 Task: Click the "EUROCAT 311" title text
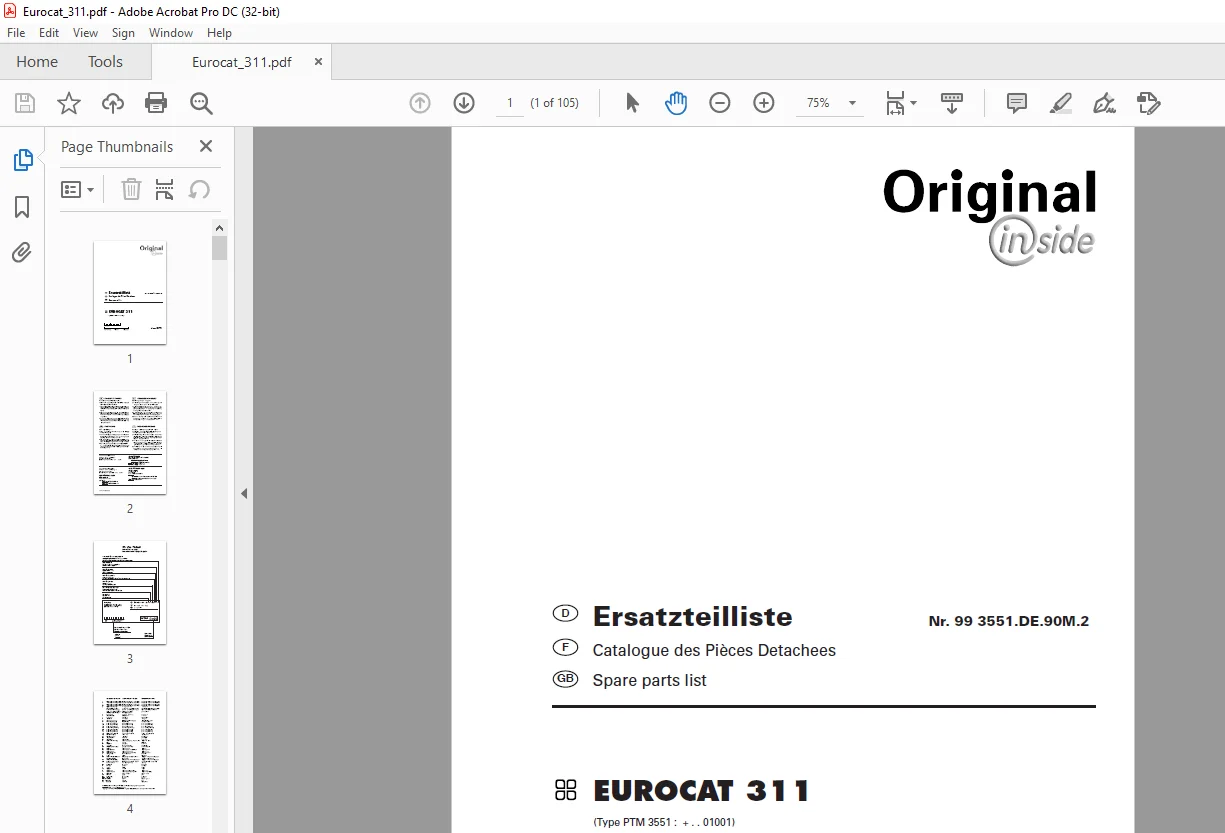coord(701,791)
